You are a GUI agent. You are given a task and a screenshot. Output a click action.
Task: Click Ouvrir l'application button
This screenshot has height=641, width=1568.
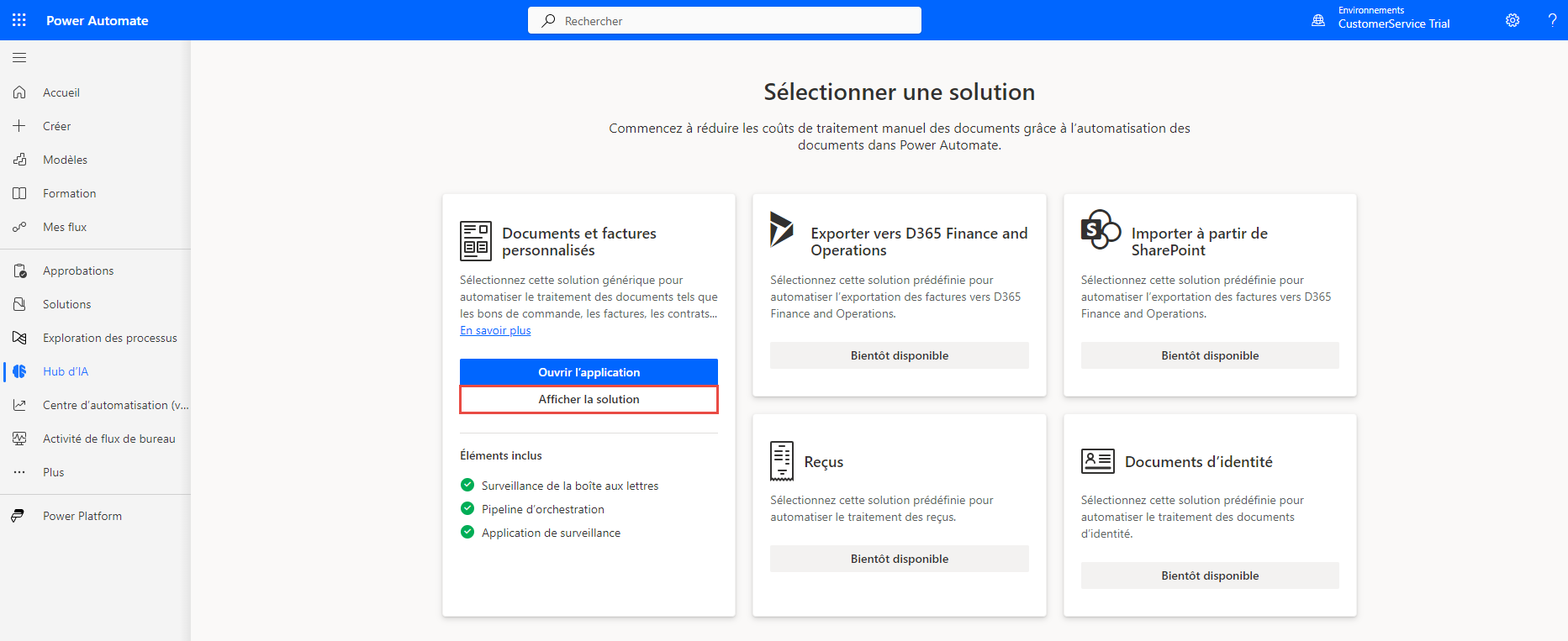tap(589, 372)
